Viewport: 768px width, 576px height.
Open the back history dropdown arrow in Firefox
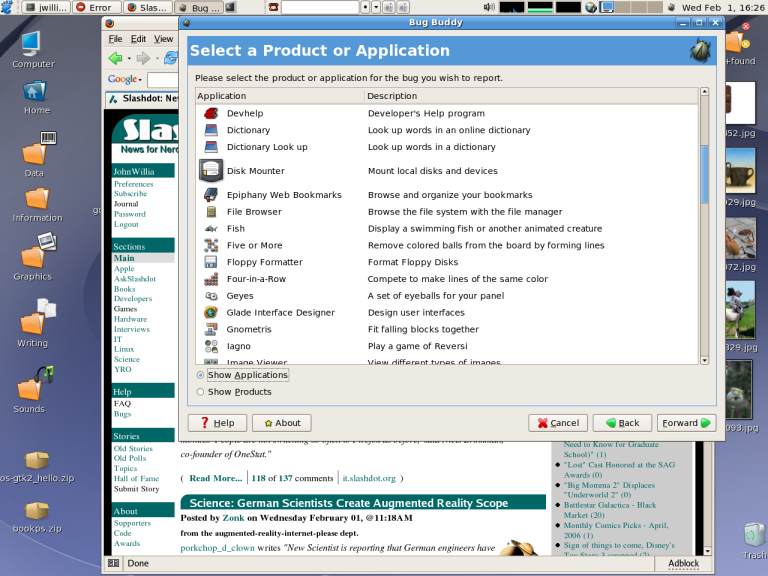pos(129,59)
